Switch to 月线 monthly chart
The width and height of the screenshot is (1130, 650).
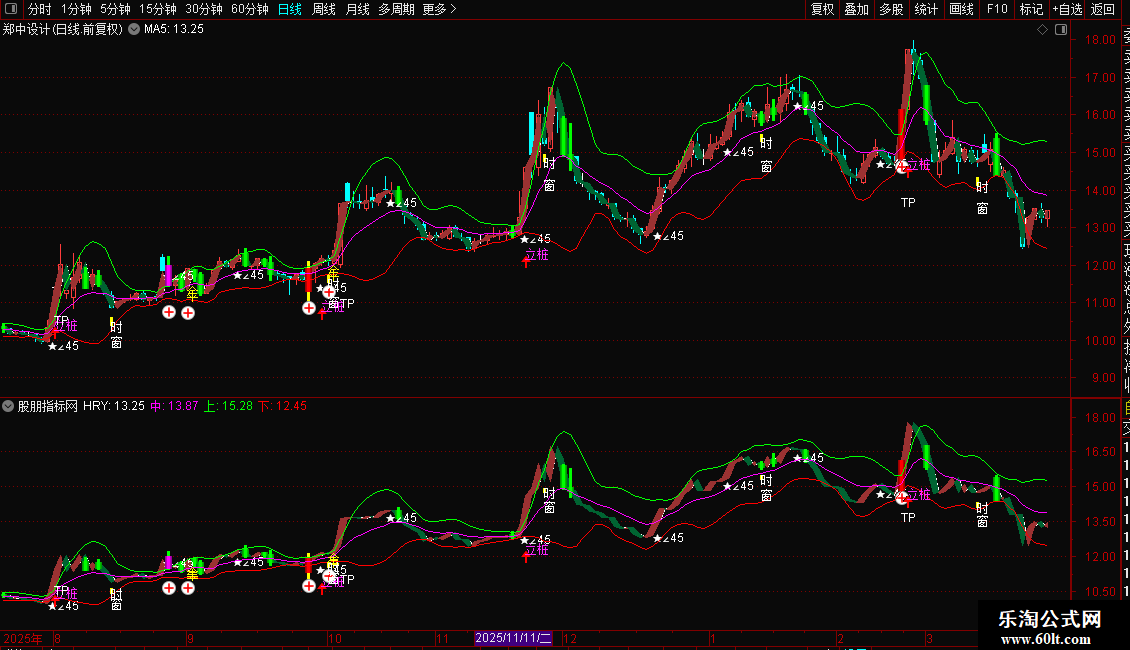coord(357,9)
